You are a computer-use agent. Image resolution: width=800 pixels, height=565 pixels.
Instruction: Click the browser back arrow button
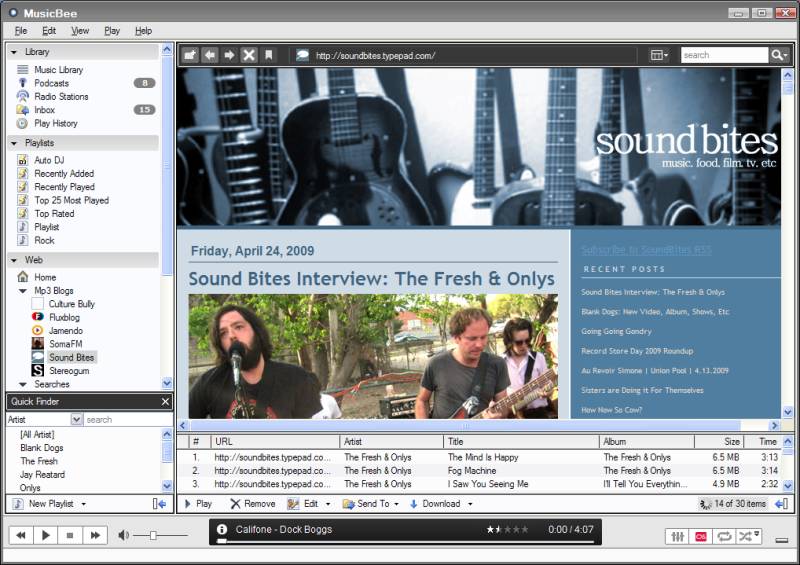(210, 55)
